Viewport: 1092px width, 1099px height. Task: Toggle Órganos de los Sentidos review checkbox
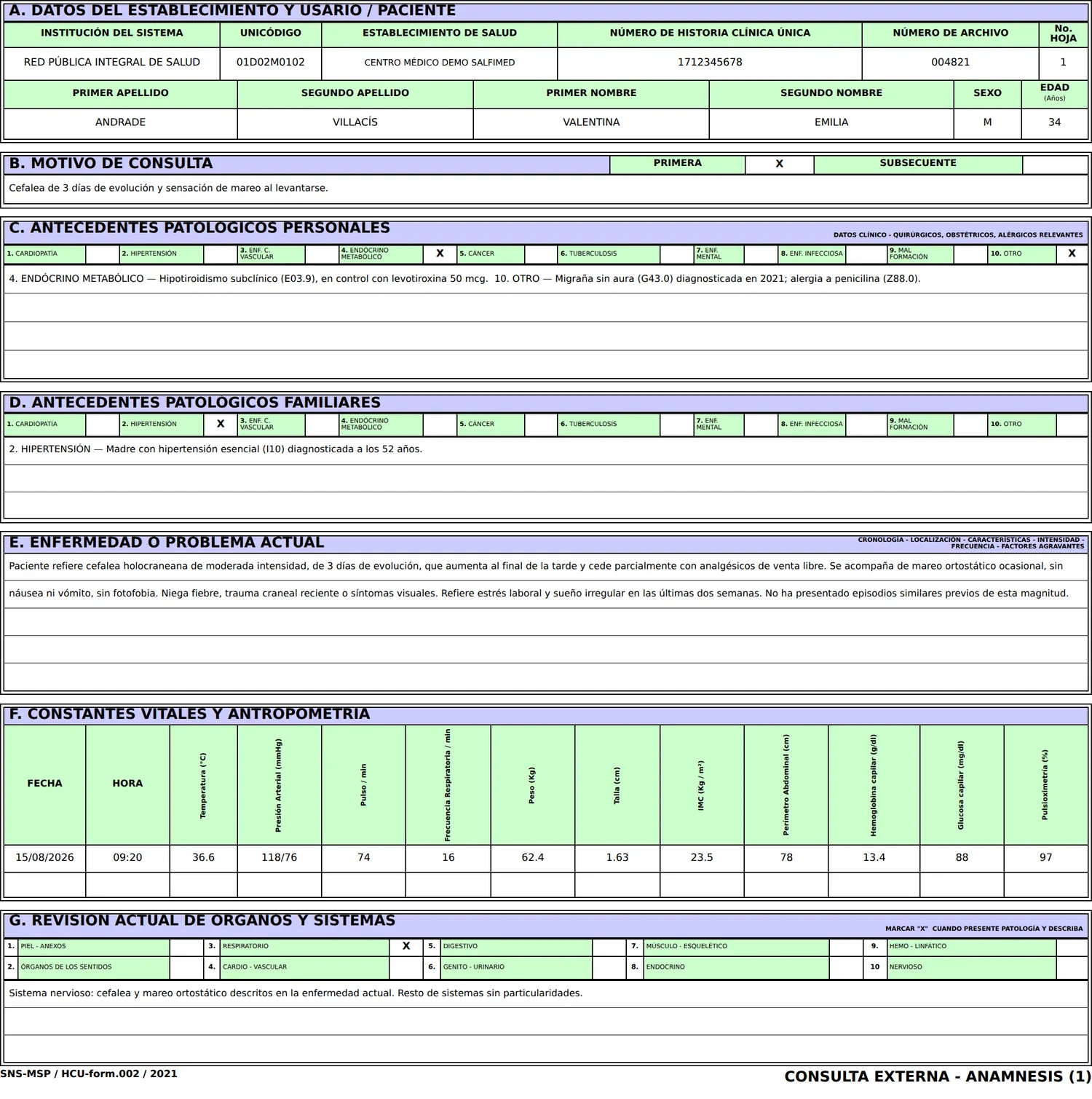click(186, 968)
